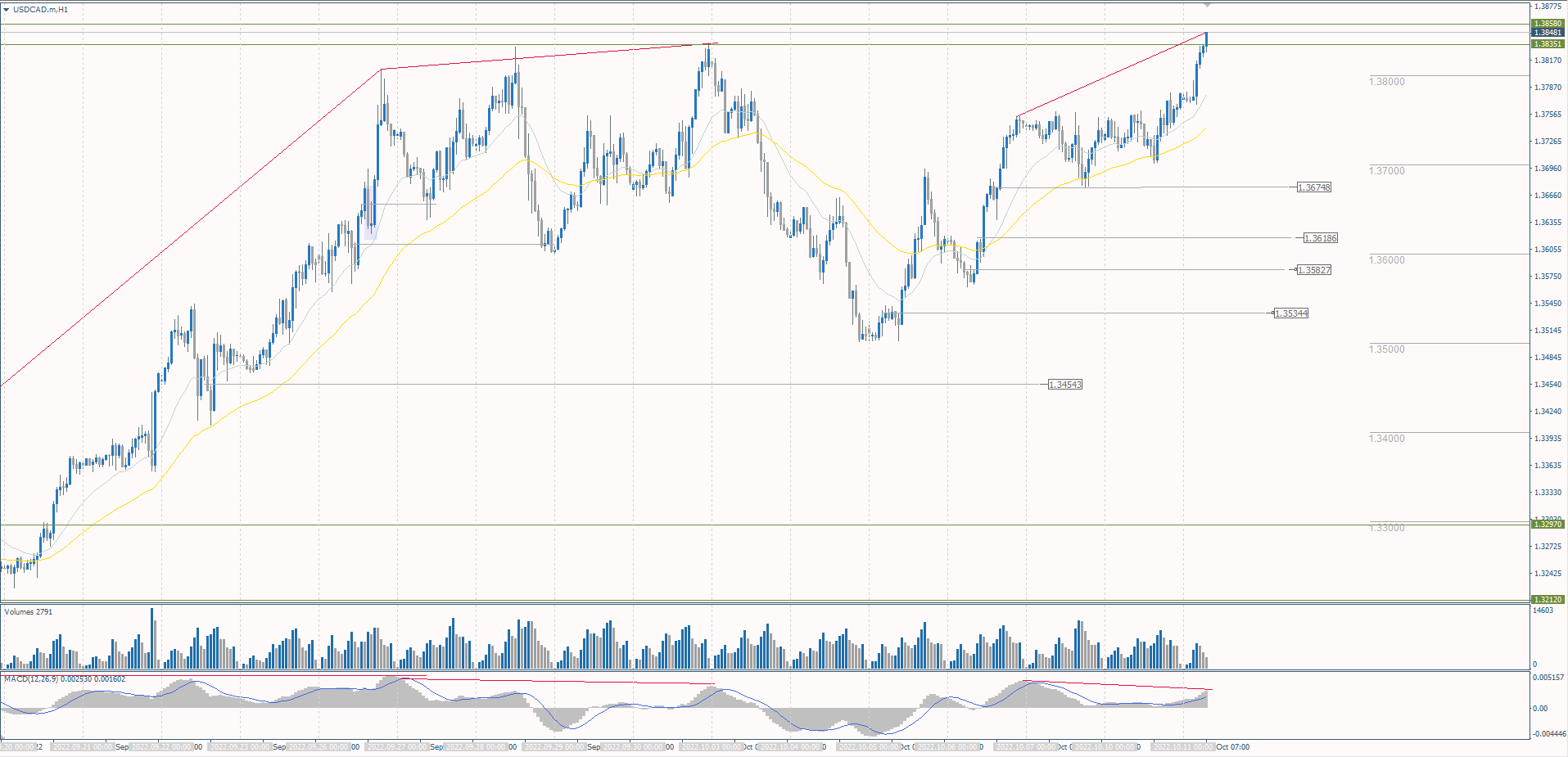Click the 1.38775 price scale value
Viewport: 1568px width, 757px height.
[x=1548, y=7]
